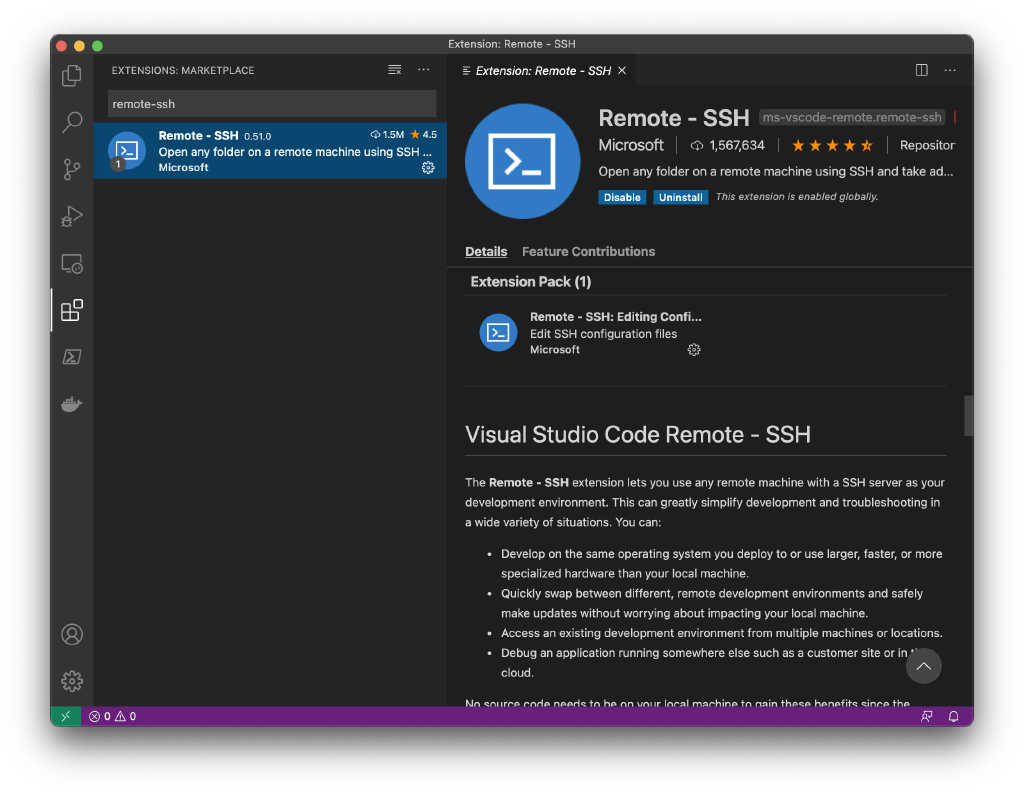
Task: Open the editor More Actions menu
Action: tap(949, 70)
